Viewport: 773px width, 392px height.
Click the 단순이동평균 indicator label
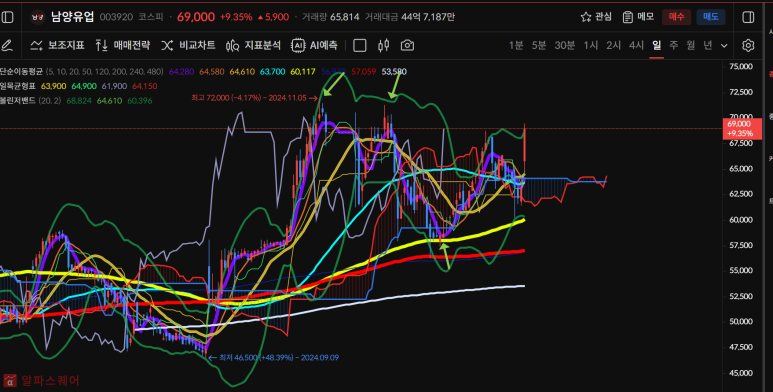[x=21, y=71]
